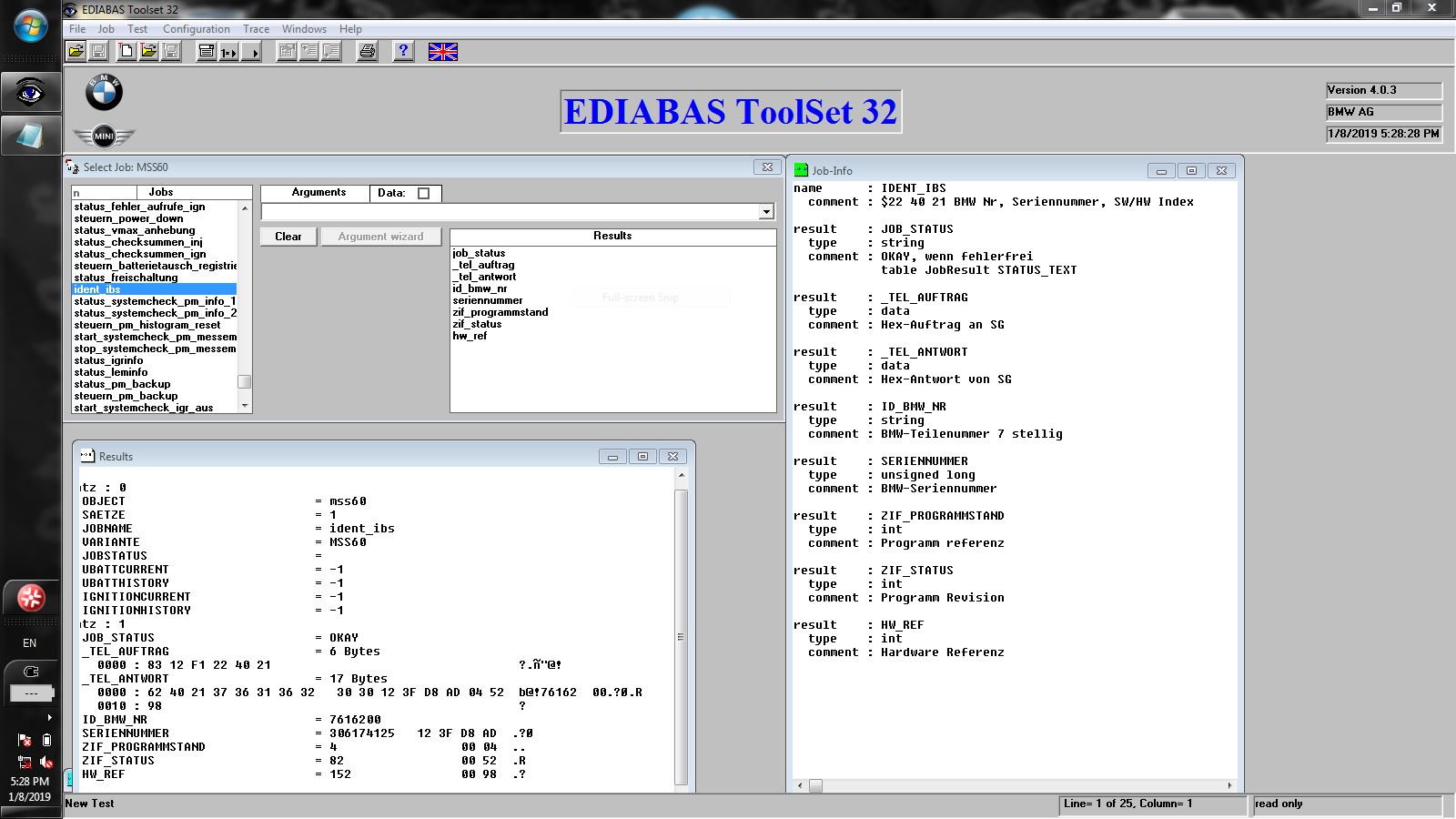Click the jobs list scroll-down arrow
1456x819 pixels.
click(244, 405)
